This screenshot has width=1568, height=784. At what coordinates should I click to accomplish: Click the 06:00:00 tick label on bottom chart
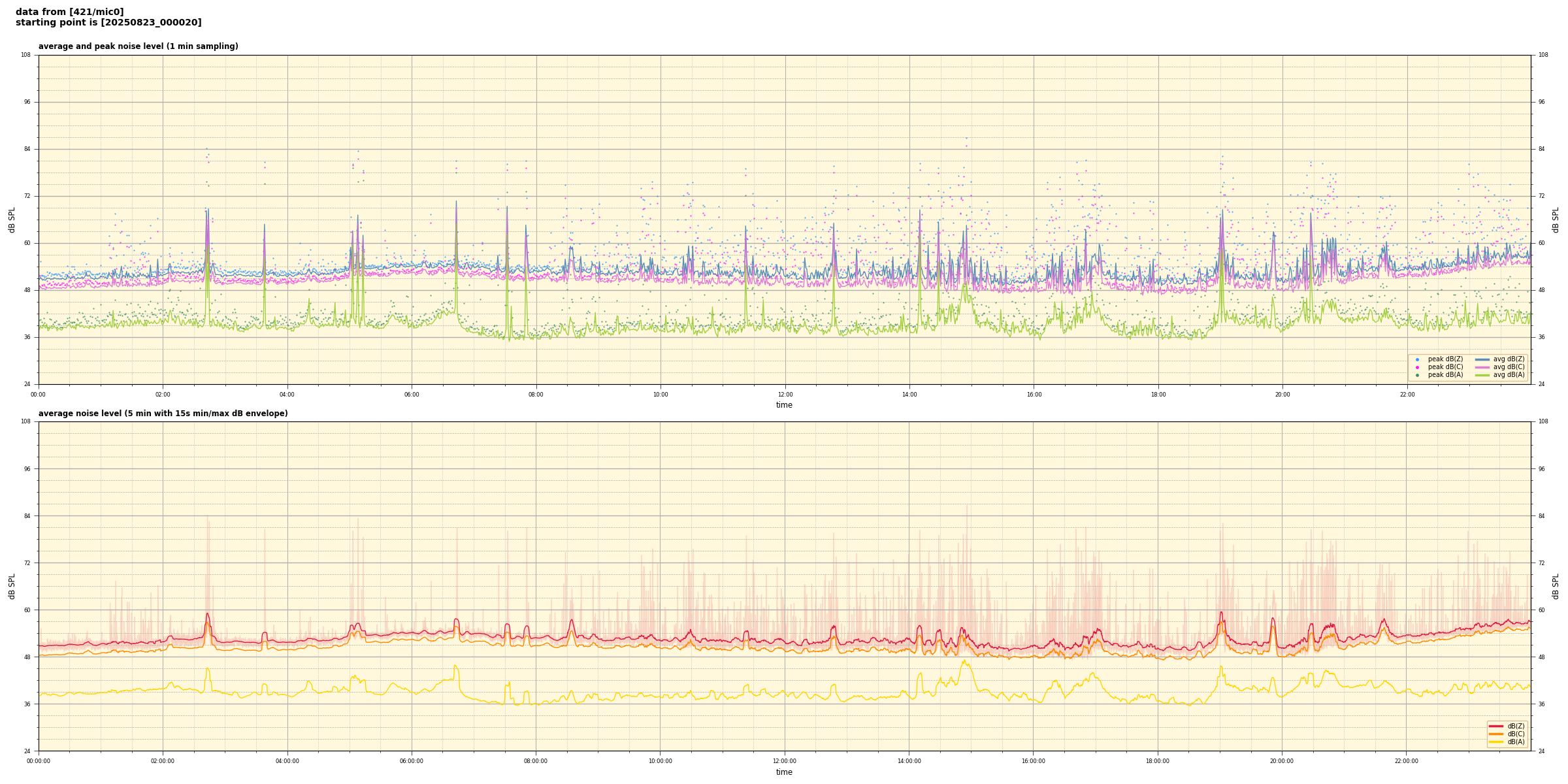point(412,761)
